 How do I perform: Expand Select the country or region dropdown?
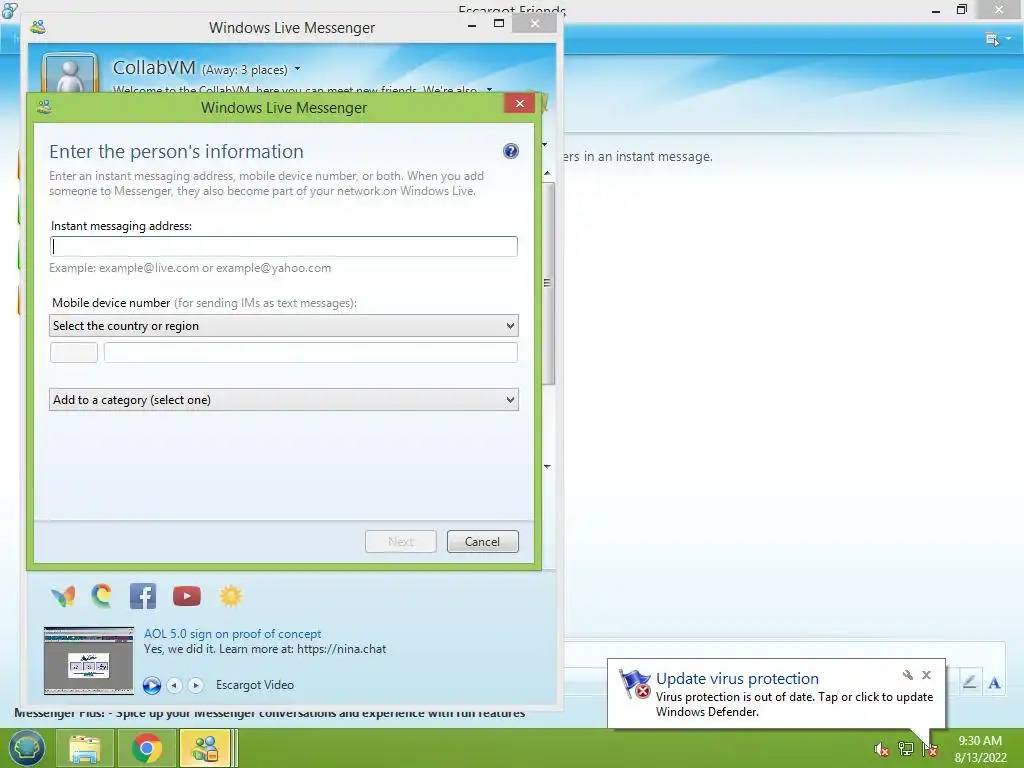click(284, 326)
